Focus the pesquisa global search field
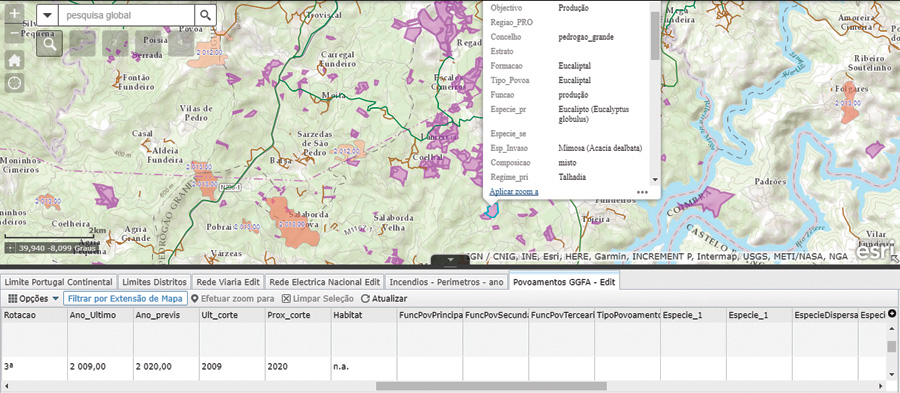 click(126, 15)
